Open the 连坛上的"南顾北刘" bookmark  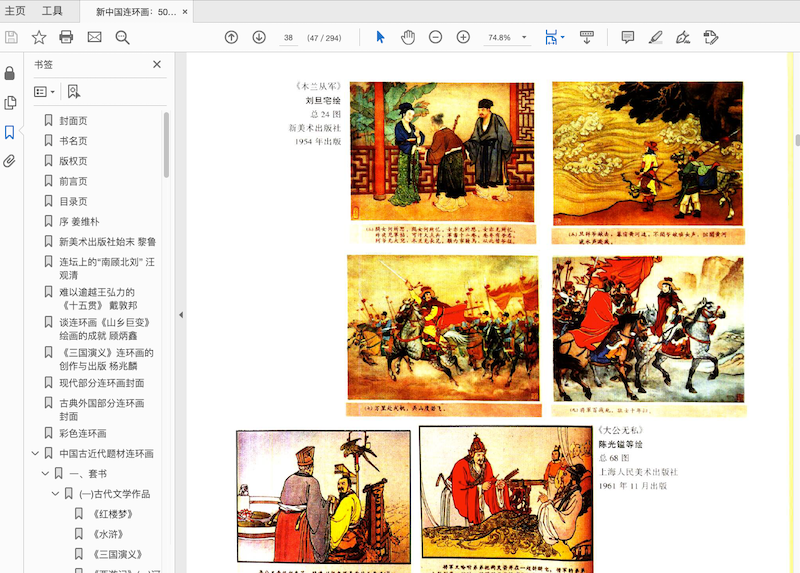[107, 268]
